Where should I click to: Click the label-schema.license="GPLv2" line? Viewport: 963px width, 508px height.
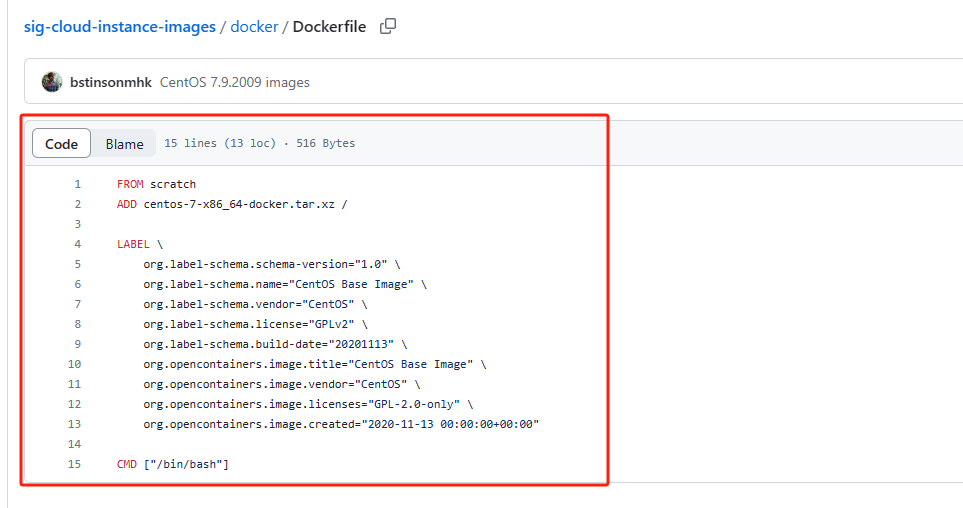tap(255, 324)
